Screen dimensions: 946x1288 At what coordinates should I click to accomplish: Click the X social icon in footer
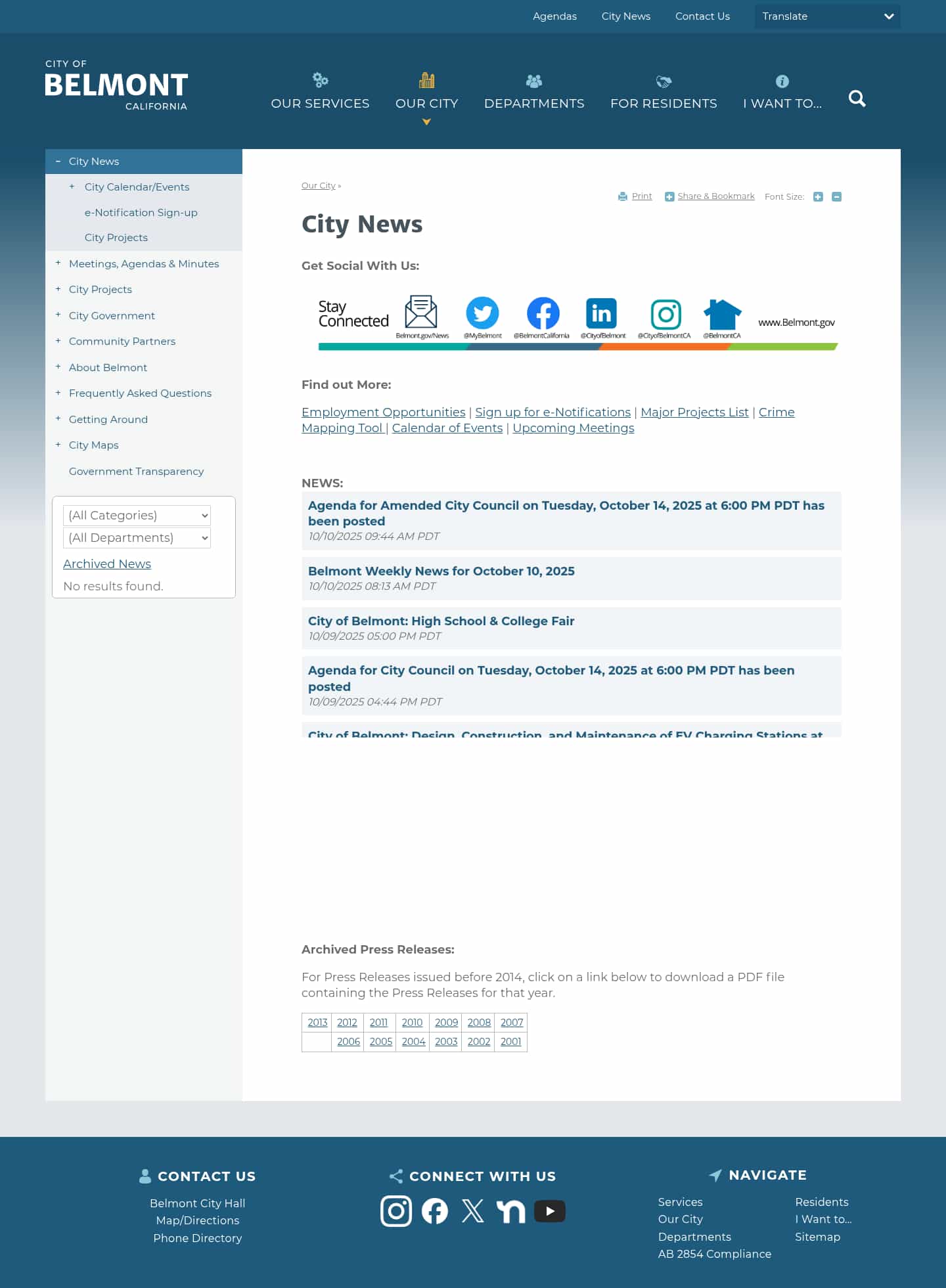coord(472,1211)
